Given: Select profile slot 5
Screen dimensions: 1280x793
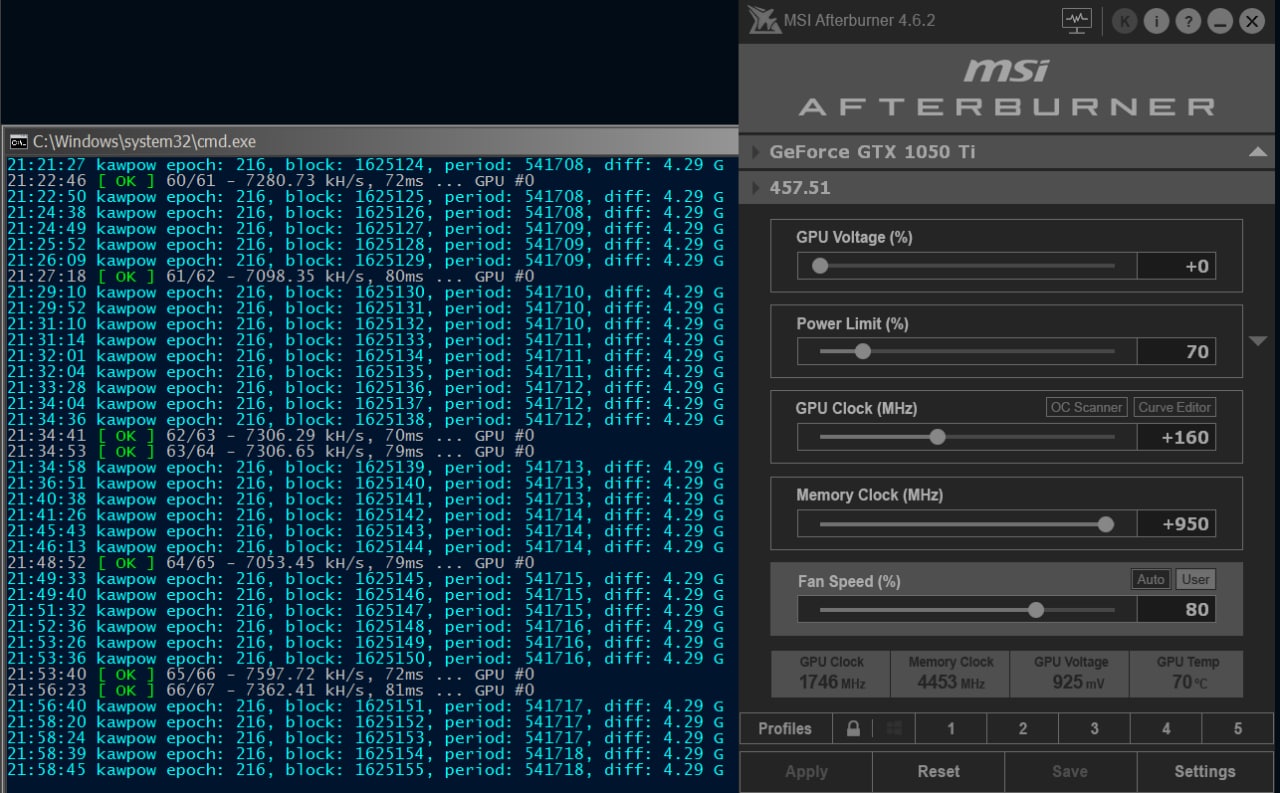Looking at the screenshot, I should (1238, 728).
